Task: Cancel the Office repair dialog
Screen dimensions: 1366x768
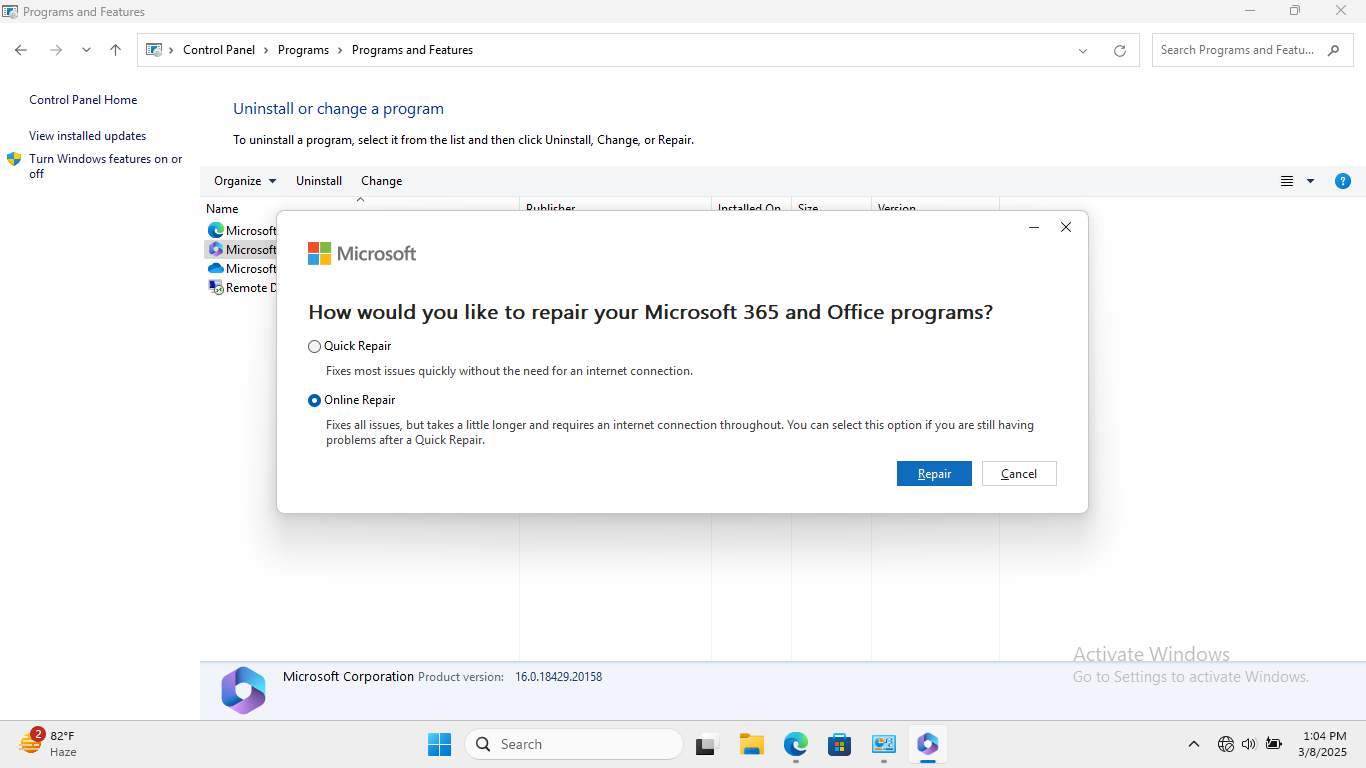Action: tap(1019, 474)
